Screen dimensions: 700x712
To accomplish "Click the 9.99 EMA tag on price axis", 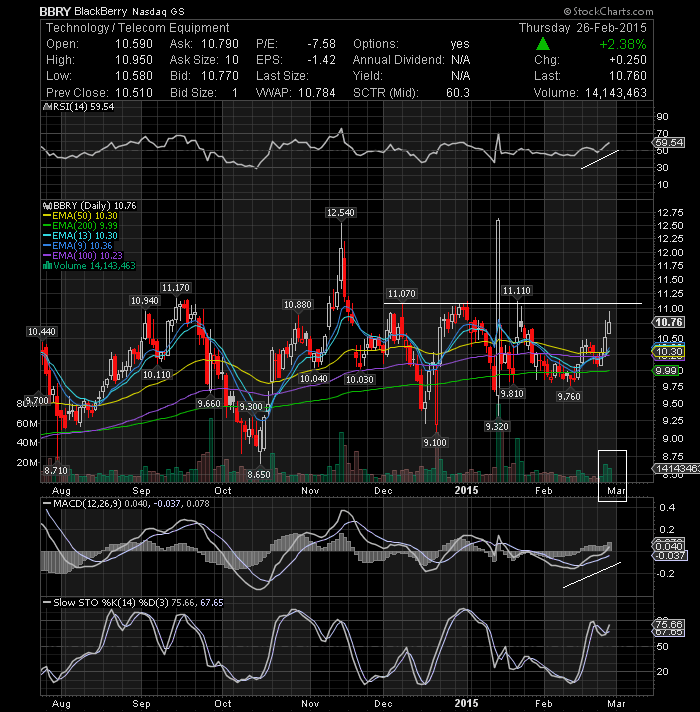I will coord(666,371).
